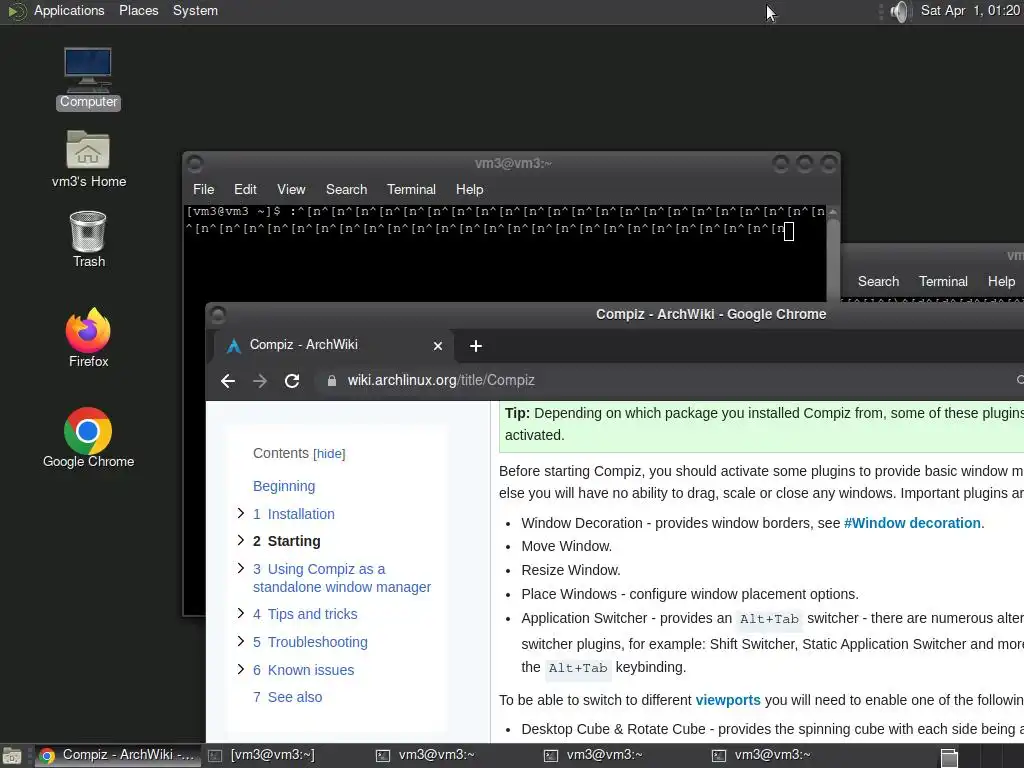Open the terminal File menu
The width and height of the screenshot is (1024, 768).
(203, 189)
